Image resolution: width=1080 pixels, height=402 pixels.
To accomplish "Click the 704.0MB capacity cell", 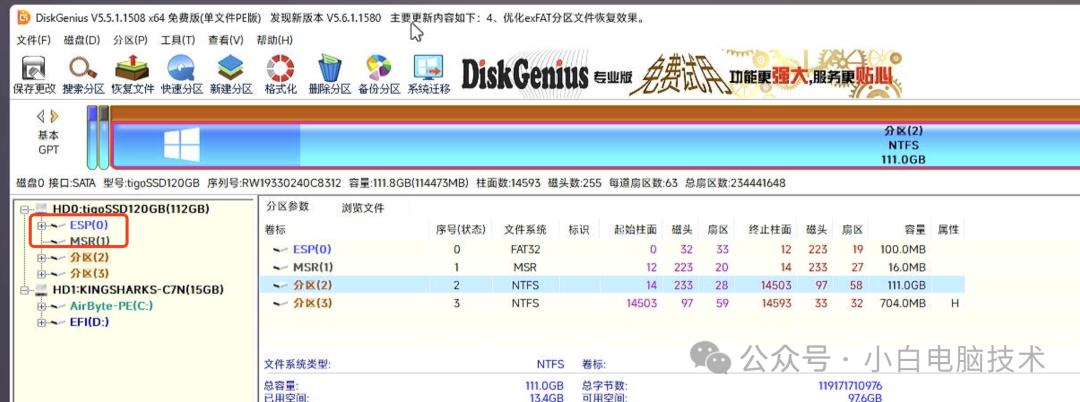I will pos(902,303).
